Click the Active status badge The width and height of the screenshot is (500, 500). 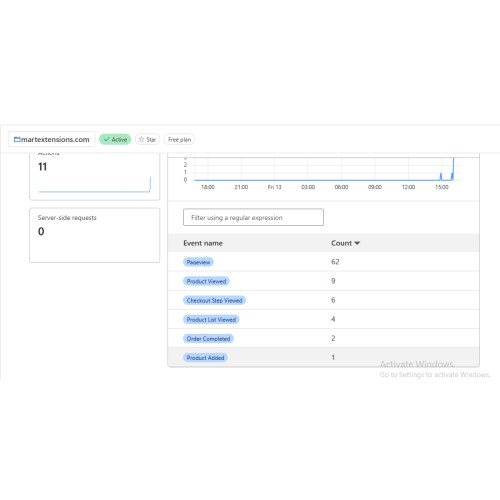115,139
